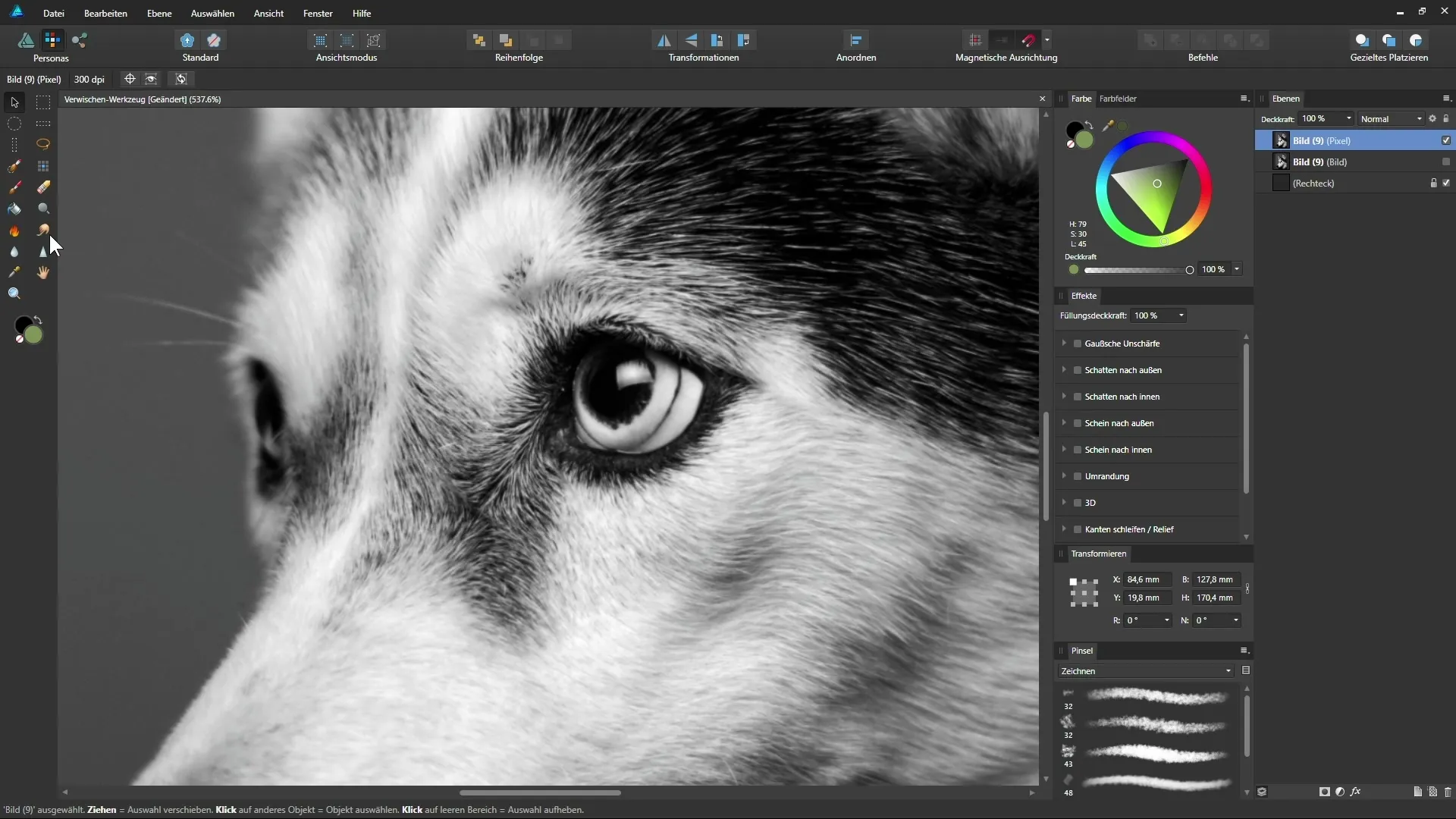
Task: Select the flood fill bucket tool
Action: [14, 209]
